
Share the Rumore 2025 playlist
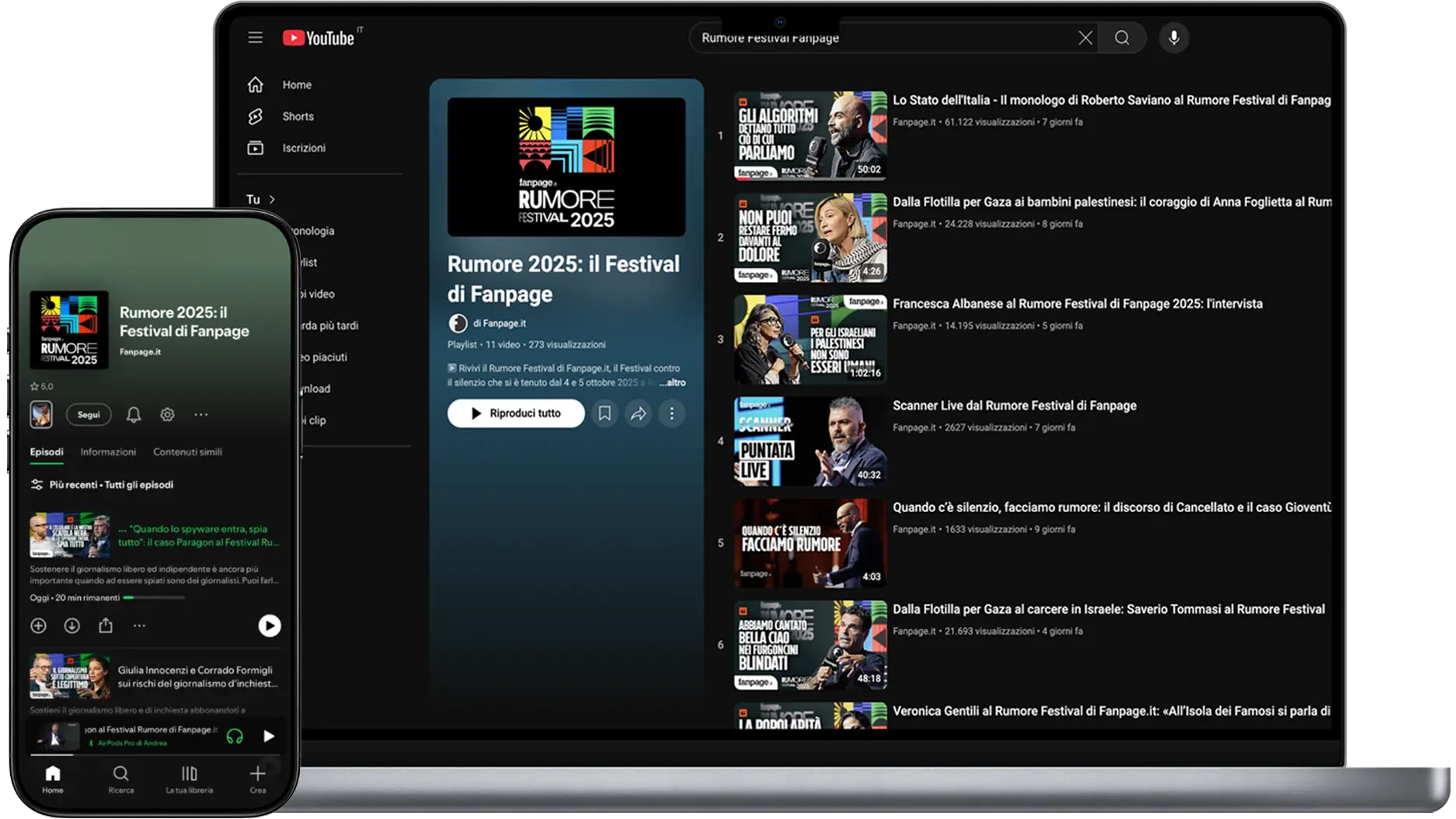point(638,413)
